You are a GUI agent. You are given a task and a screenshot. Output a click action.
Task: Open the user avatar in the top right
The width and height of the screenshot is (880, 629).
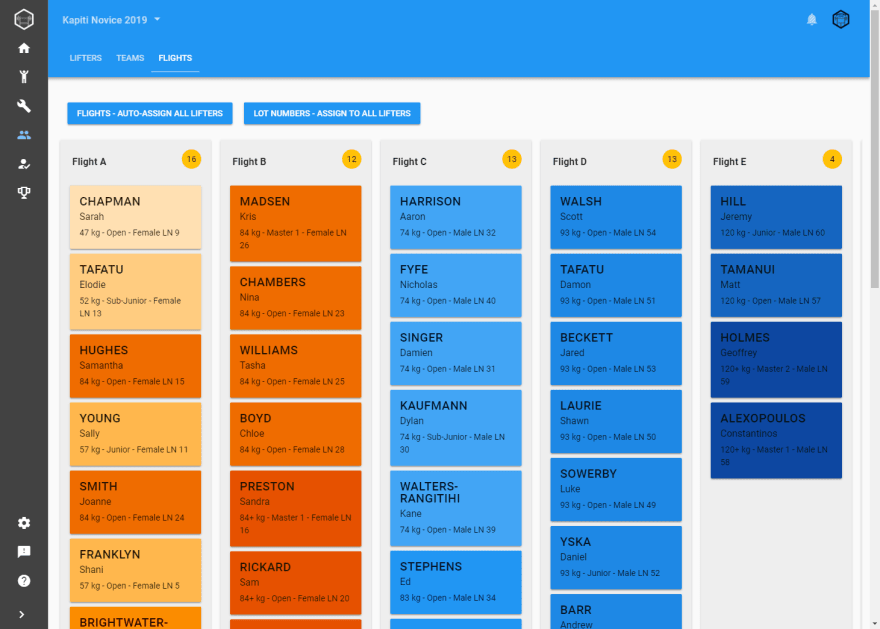841,20
